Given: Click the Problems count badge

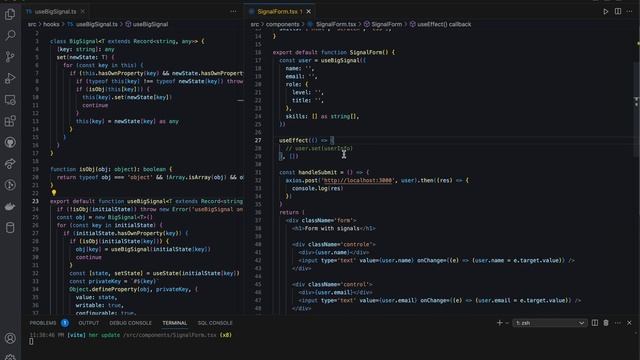Looking at the screenshot, I should pyautogui.click(x=65, y=323).
